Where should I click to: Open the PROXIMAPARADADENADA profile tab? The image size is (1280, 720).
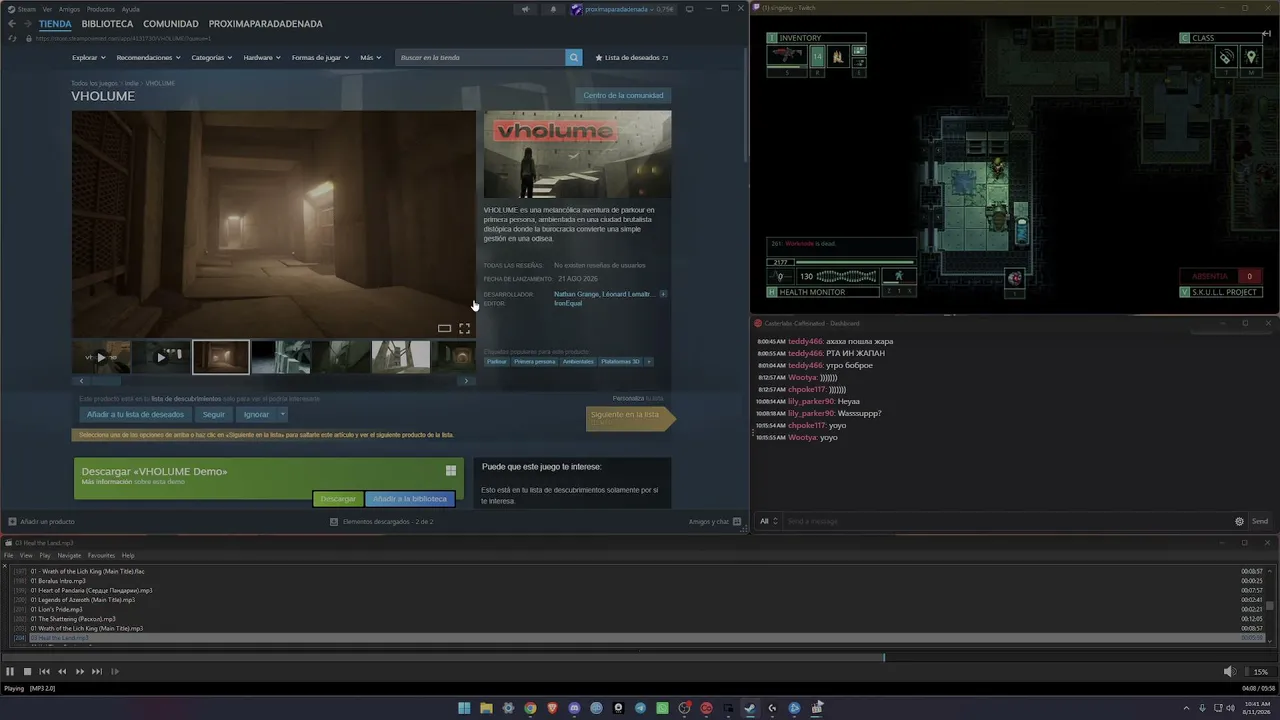(x=265, y=24)
